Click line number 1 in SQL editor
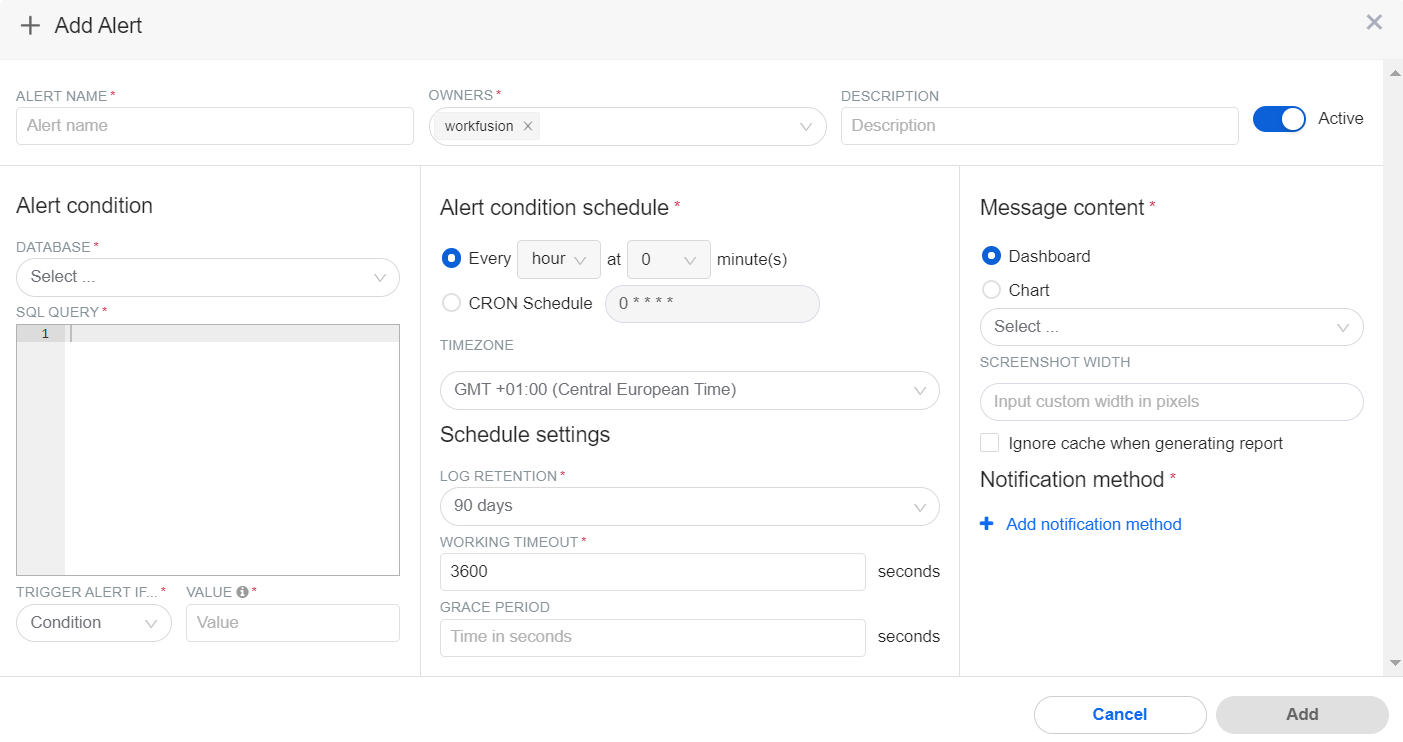Image resolution: width=1403 pixels, height=742 pixels. coord(45,334)
